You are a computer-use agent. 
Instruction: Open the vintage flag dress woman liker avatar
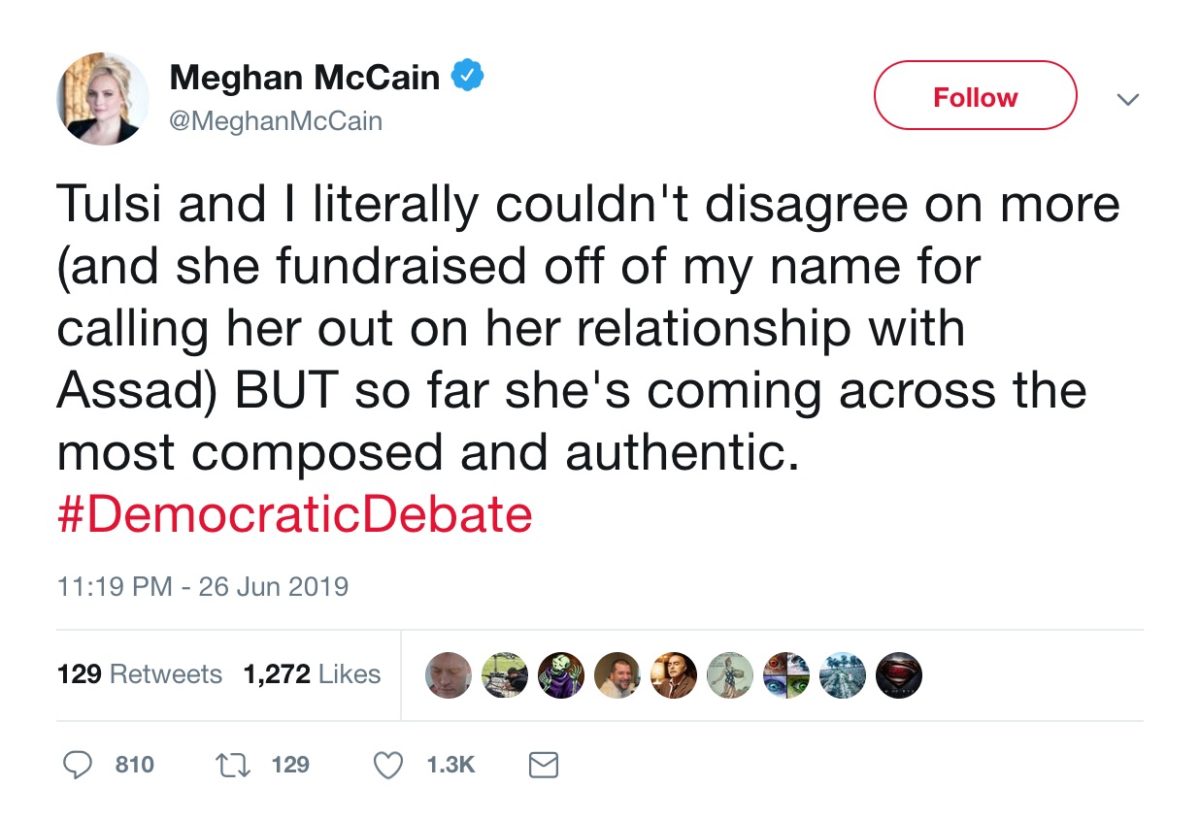coord(729,676)
